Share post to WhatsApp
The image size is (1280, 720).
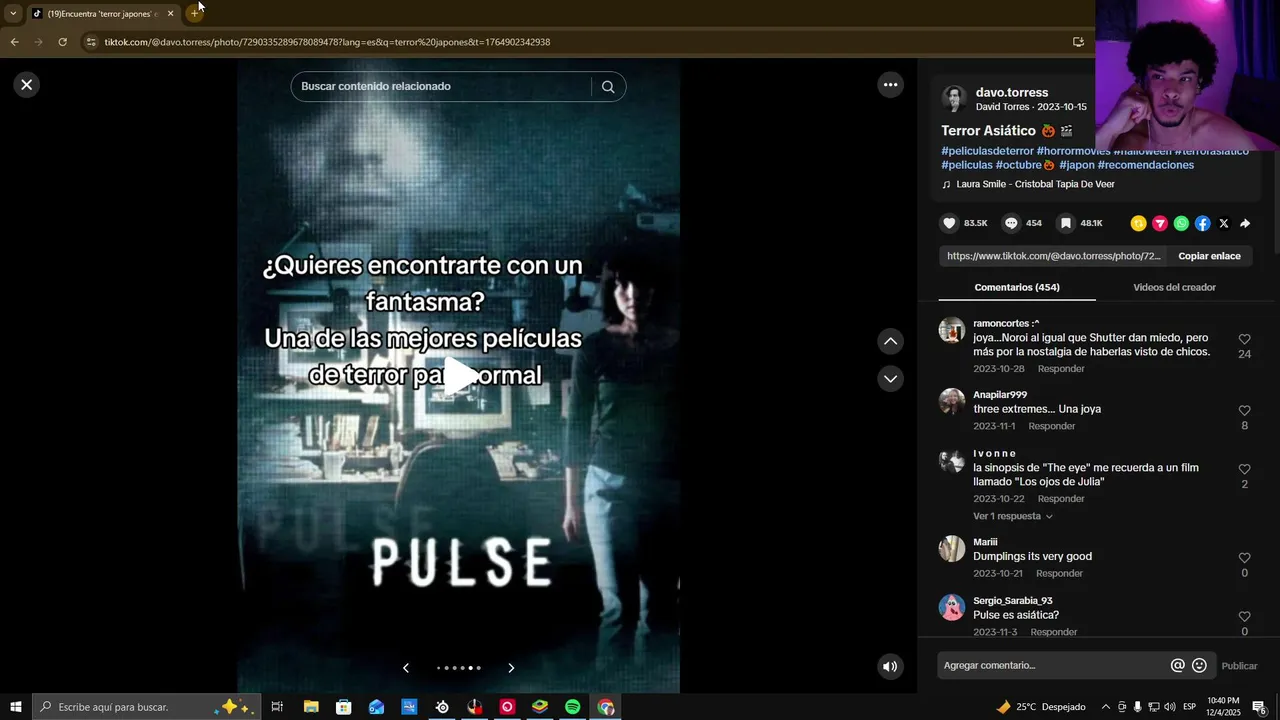click(x=1181, y=224)
